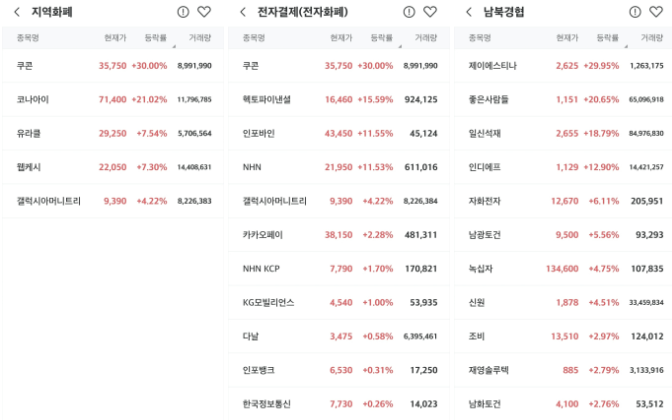Favorite the 남북경협 theme with heart
Viewport: 672px width, 420px height.
[656, 12]
